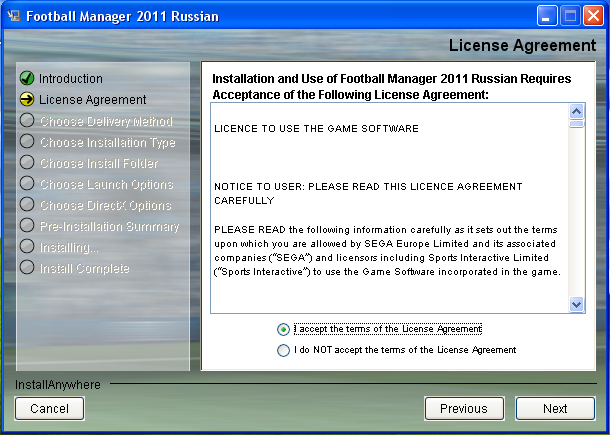Go back with the Previous button
The width and height of the screenshot is (610, 435).
coord(464,409)
